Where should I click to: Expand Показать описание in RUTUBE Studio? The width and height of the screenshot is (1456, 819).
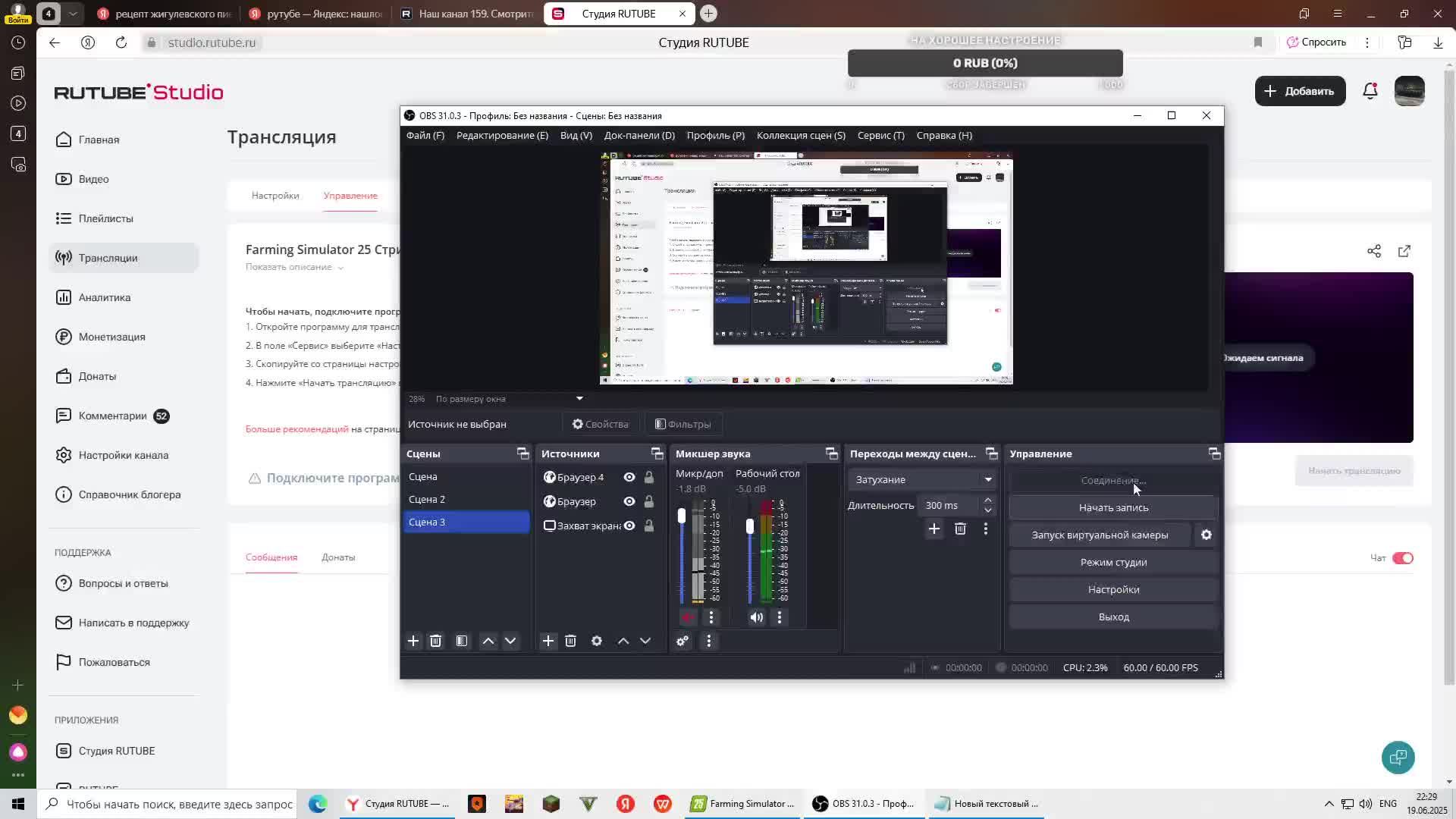(x=294, y=267)
